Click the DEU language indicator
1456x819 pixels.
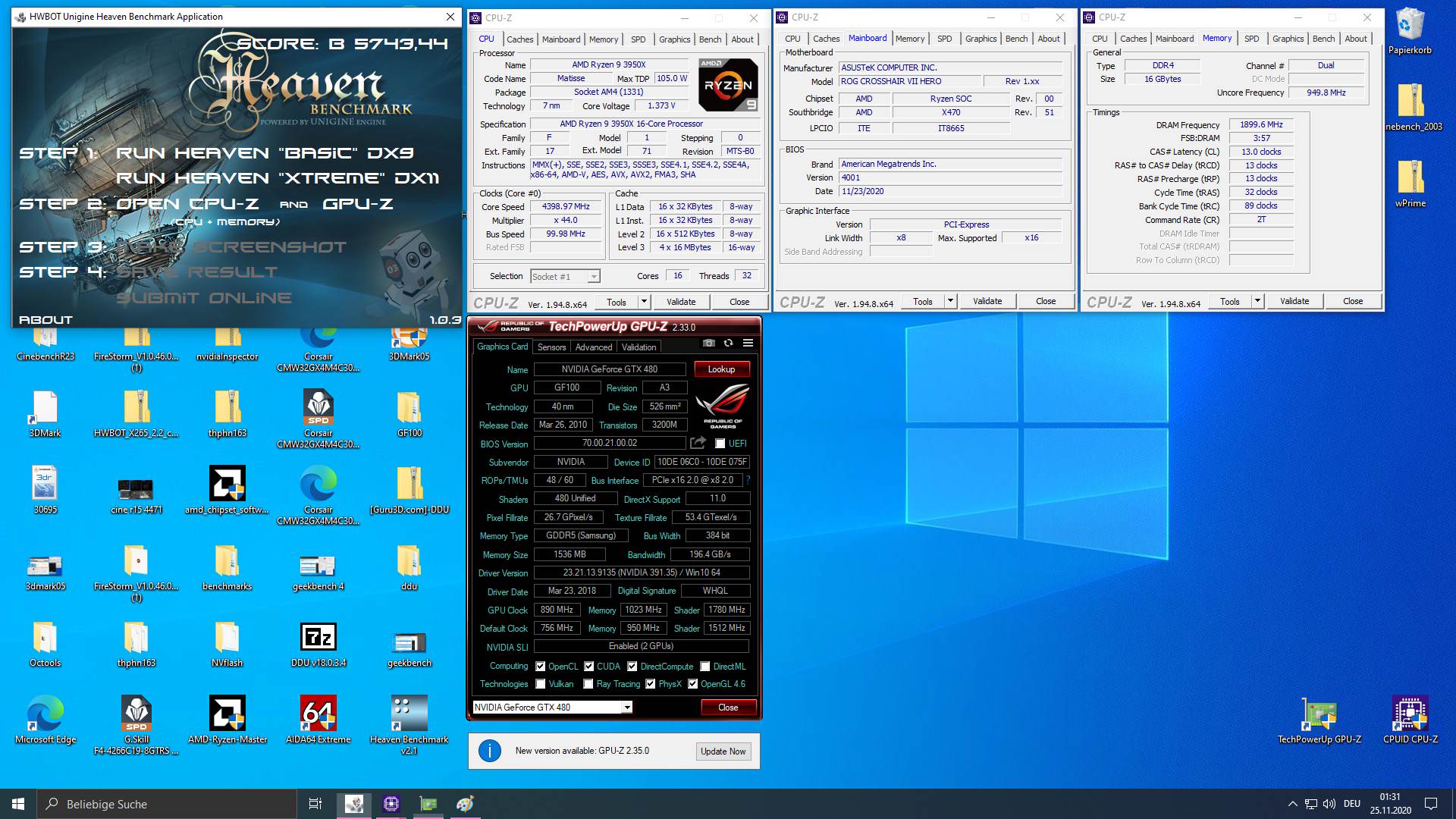(x=1351, y=804)
